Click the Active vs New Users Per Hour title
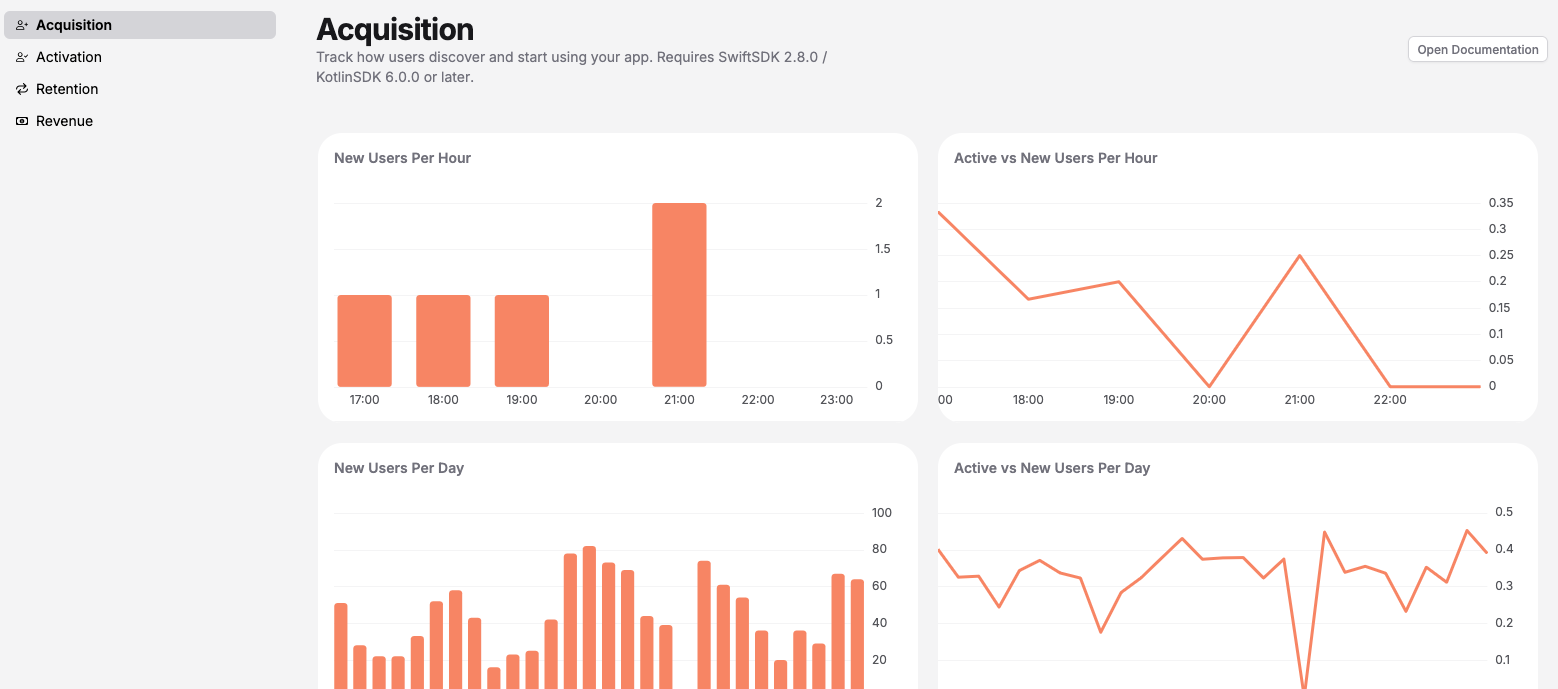Image resolution: width=1558 pixels, height=689 pixels. 1054,158
